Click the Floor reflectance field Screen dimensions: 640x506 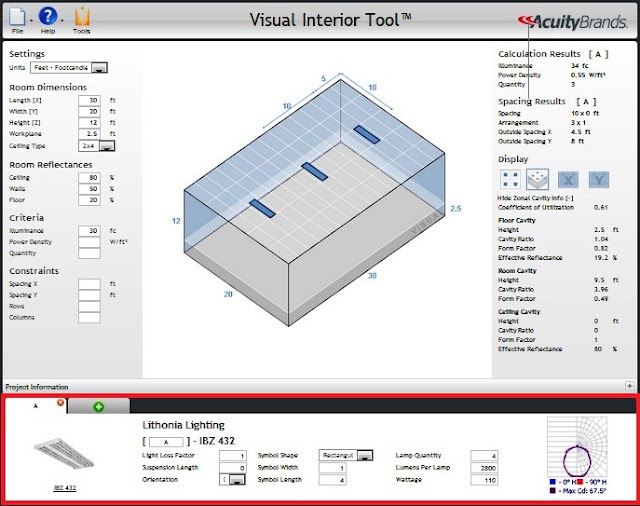point(89,200)
